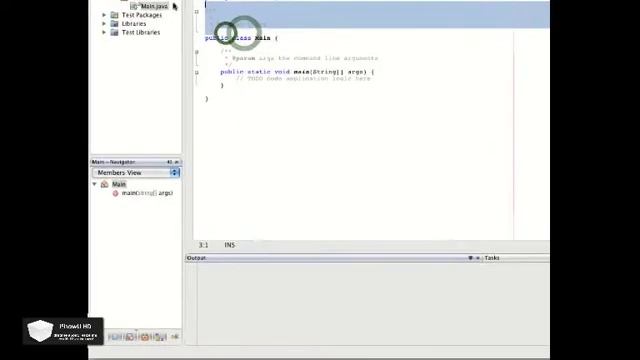This screenshot has height=360, width=640.
Task: Expand the Test Libraries node
Action: 104,32
